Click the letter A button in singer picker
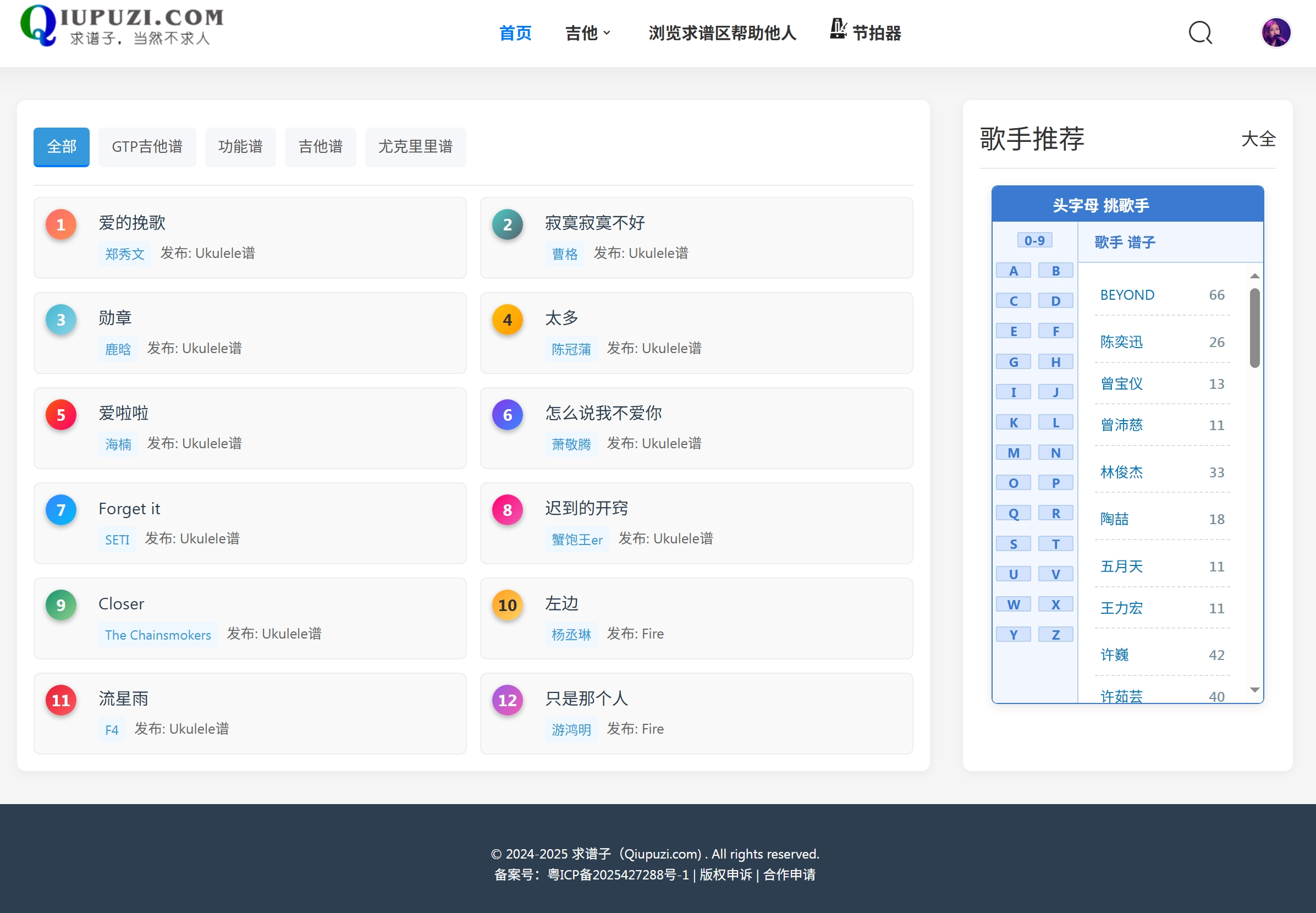Image resolution: width=1316 pixels, height=913 pixels. point(1014,269)
